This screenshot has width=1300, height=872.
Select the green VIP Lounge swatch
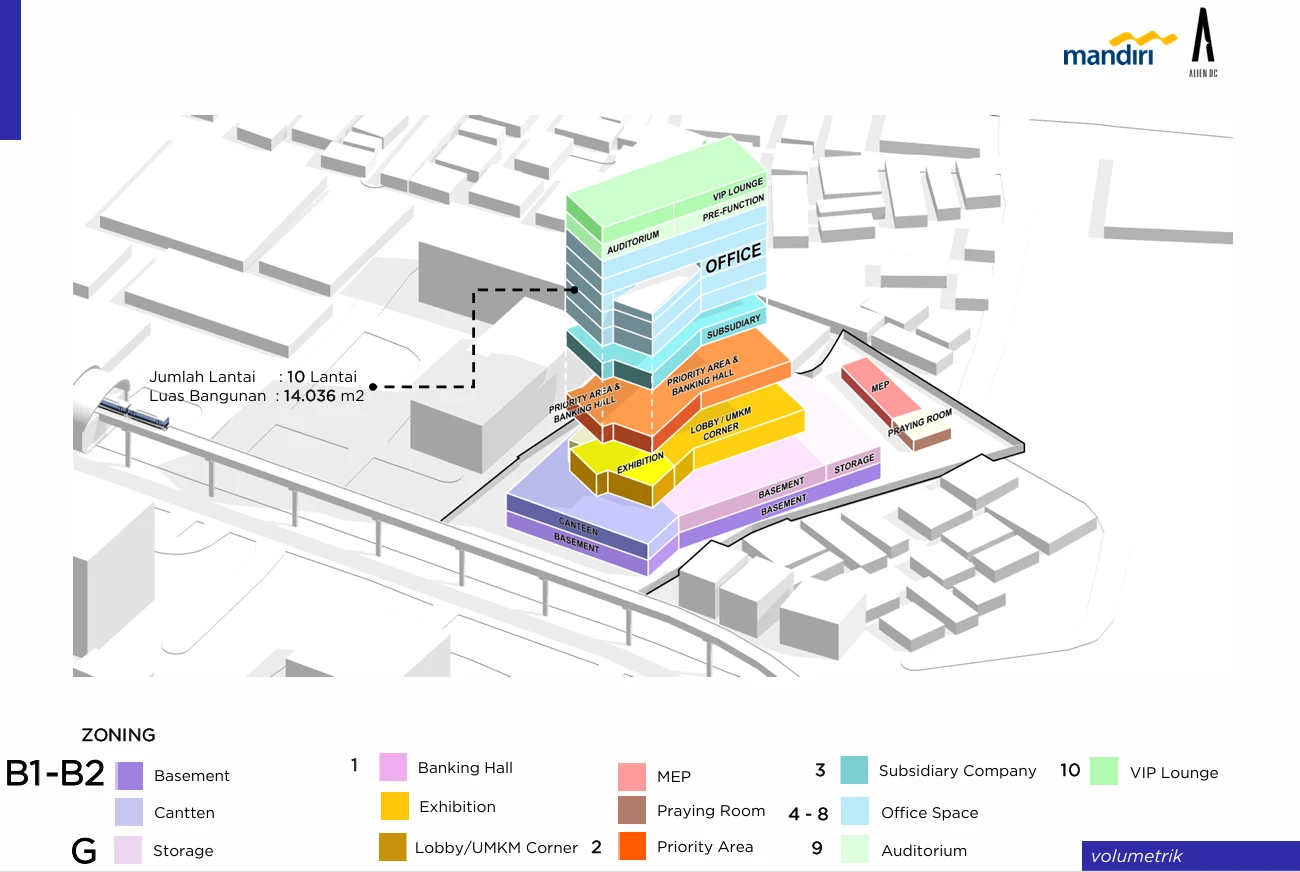[x=1104, y=771]
